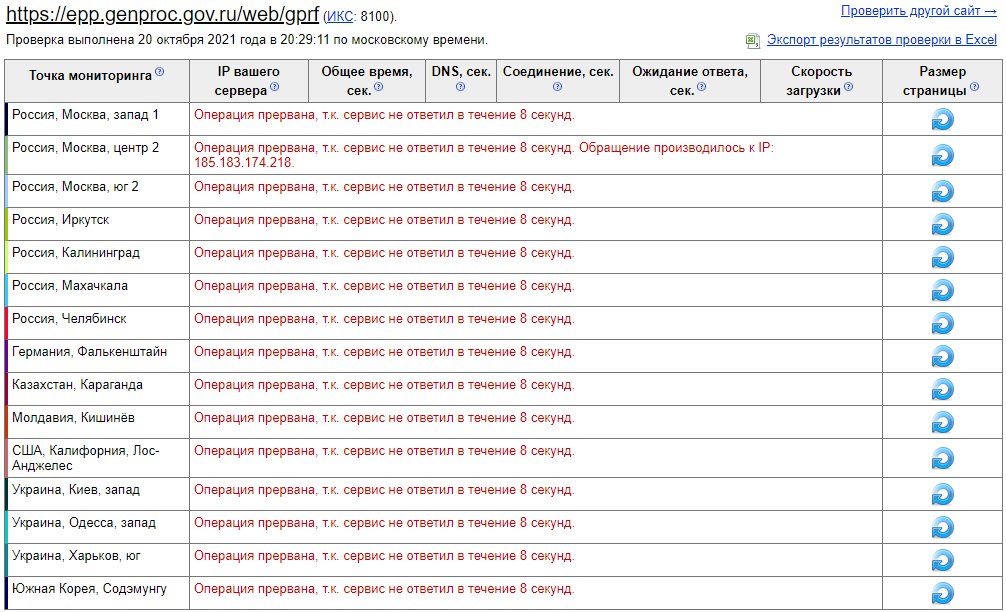Show help for Общее время, сек.
Viewport: 1006px width, 612px height.
tap(379, 87)
